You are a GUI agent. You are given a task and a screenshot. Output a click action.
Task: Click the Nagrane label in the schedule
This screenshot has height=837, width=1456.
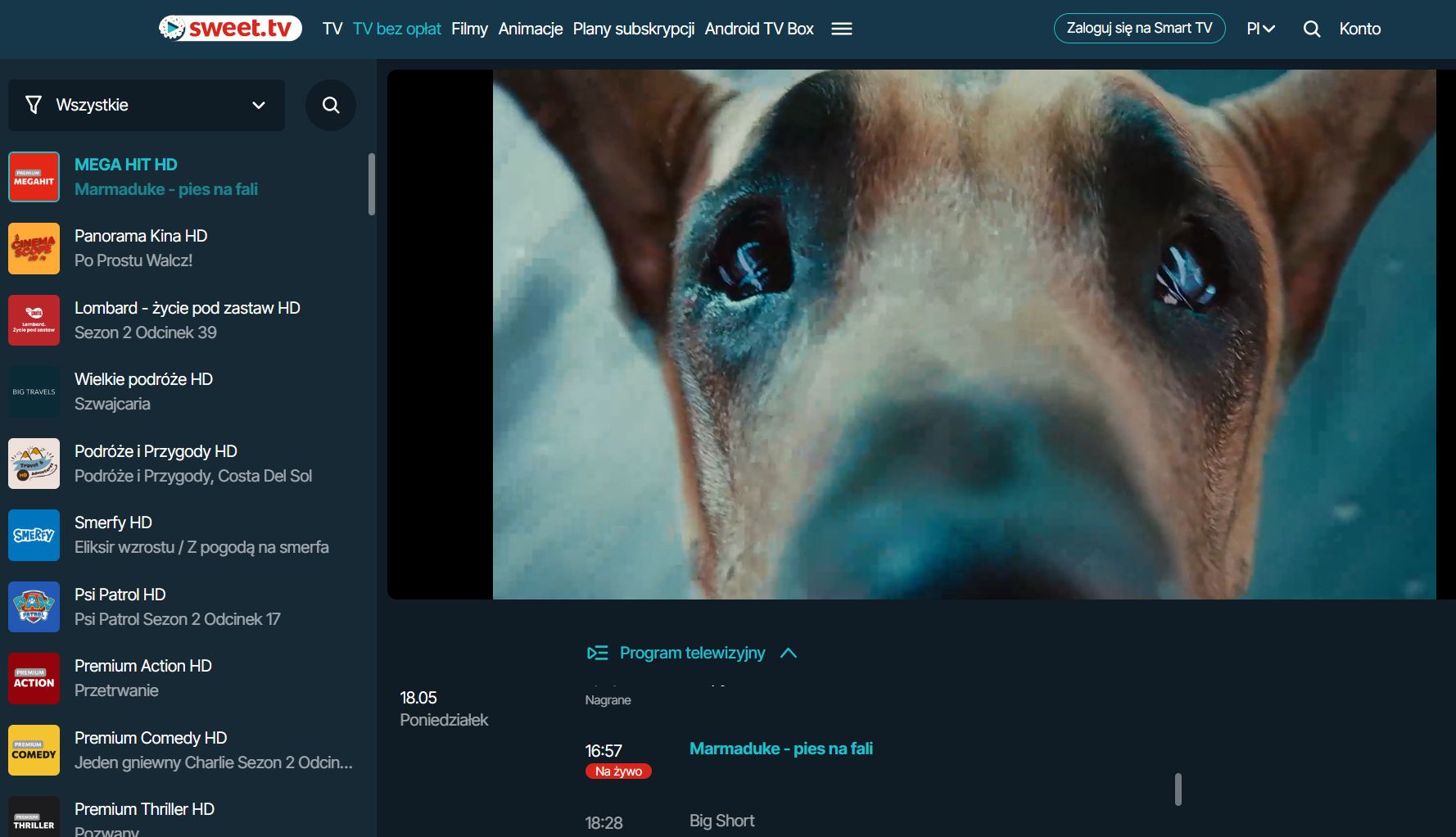(608, 700)
